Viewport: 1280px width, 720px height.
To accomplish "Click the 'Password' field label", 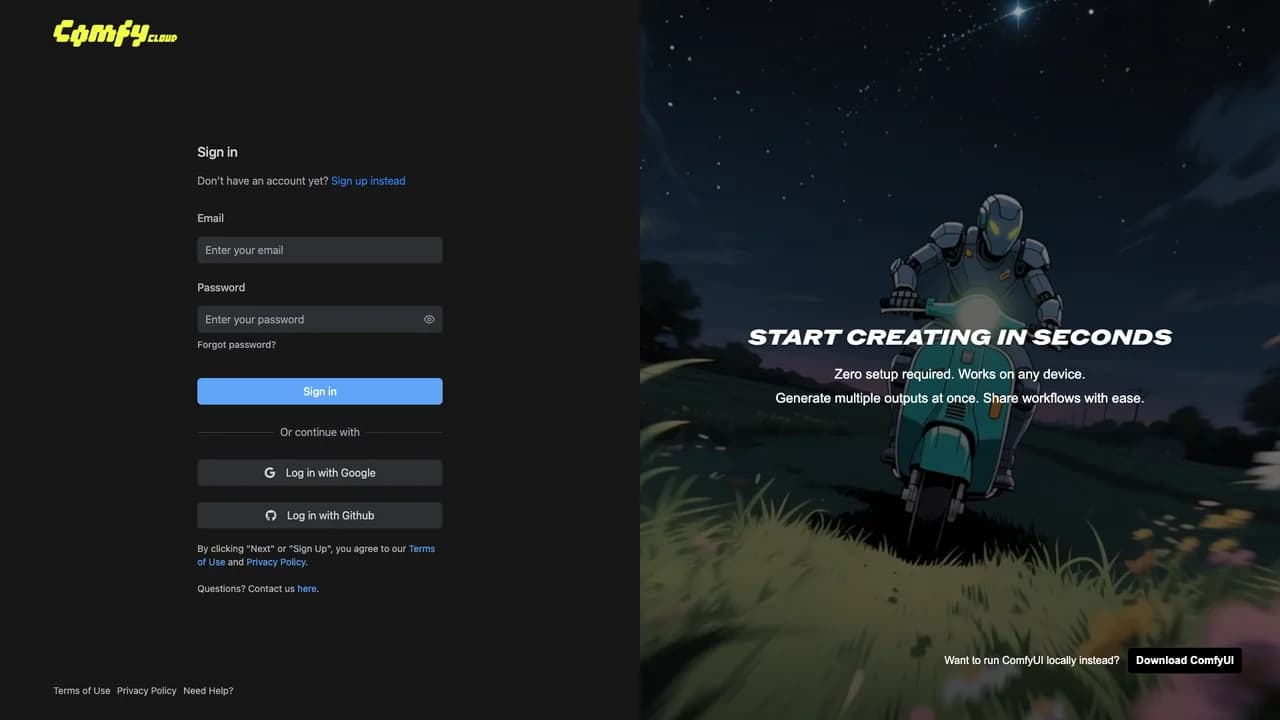I will click(221, 287).
